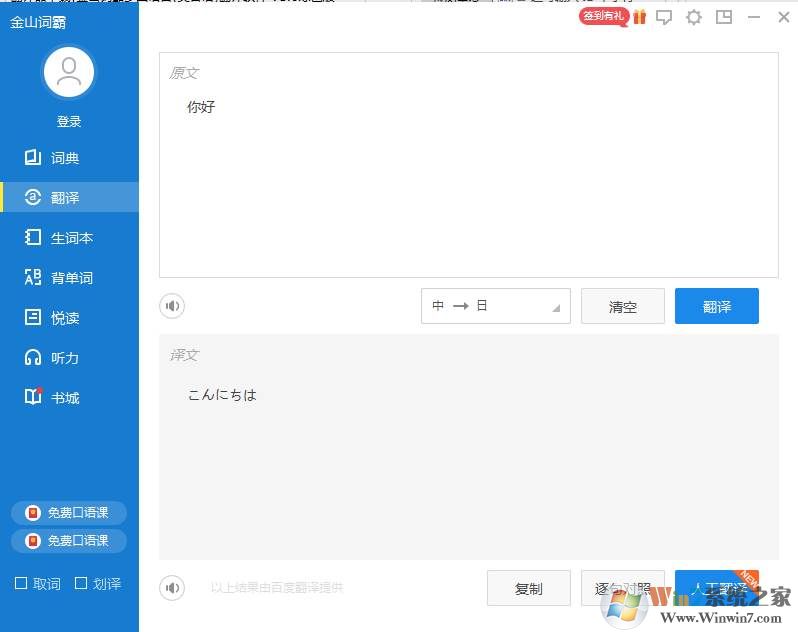This screenshot has width=798, height=632.
Task: Click the gift box icon
Action: click(639, 17)
